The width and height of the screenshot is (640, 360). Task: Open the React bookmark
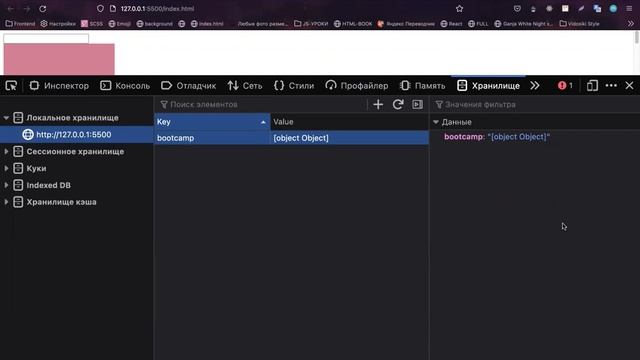coord(451,24)
